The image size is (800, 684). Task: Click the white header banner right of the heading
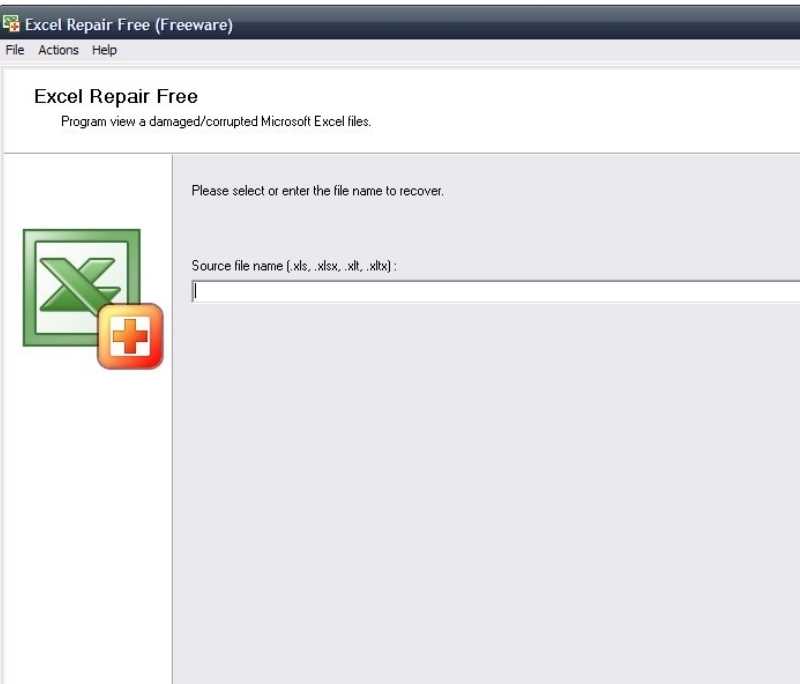tap(587, 110)
